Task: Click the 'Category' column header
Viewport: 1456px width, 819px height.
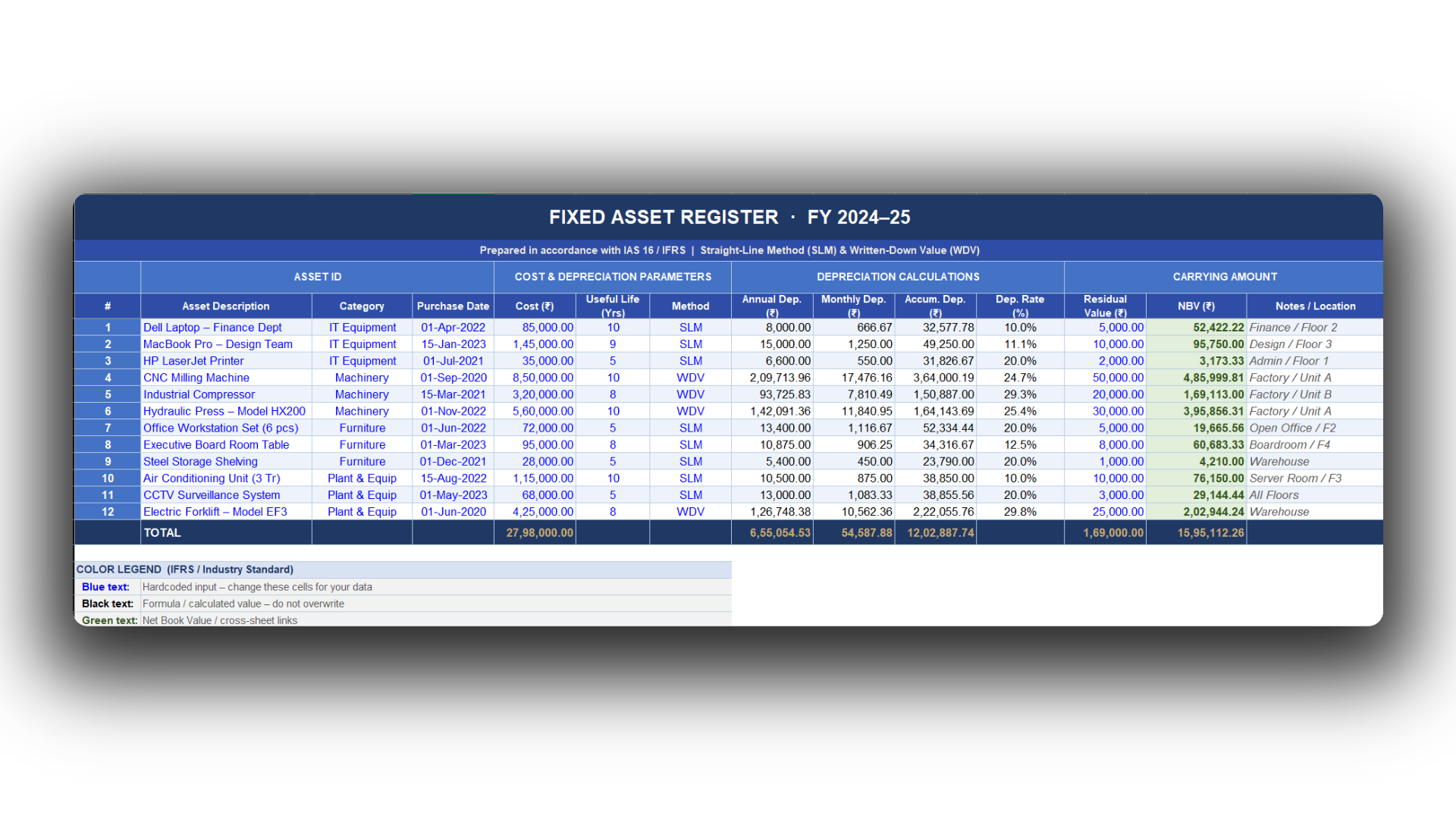Action: 362,306
